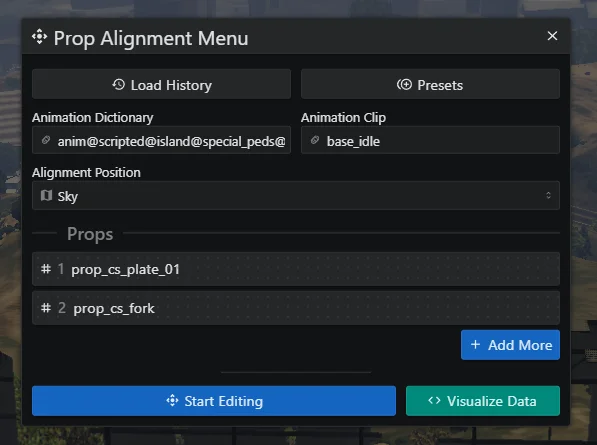This screenshot has width=597, height=445.
Task: Click the link icon in Animation Dictionary field
Action: (x=46, y=140)
